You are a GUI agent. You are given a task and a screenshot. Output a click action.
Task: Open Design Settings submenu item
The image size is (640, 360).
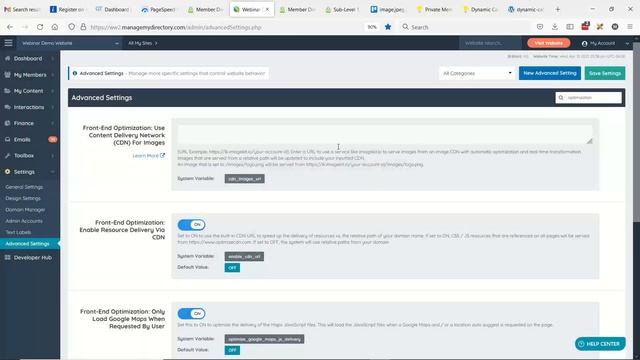point(23,198)
